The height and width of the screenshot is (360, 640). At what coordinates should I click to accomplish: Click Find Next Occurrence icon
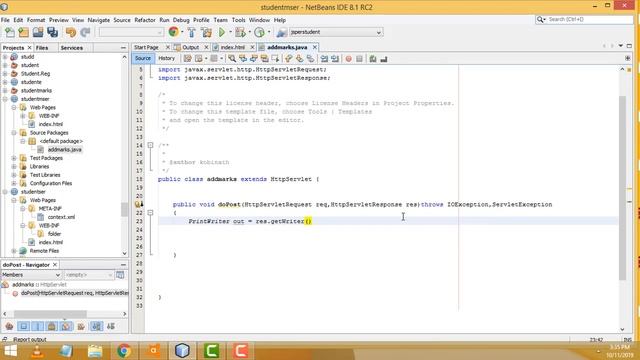point(254,59)
